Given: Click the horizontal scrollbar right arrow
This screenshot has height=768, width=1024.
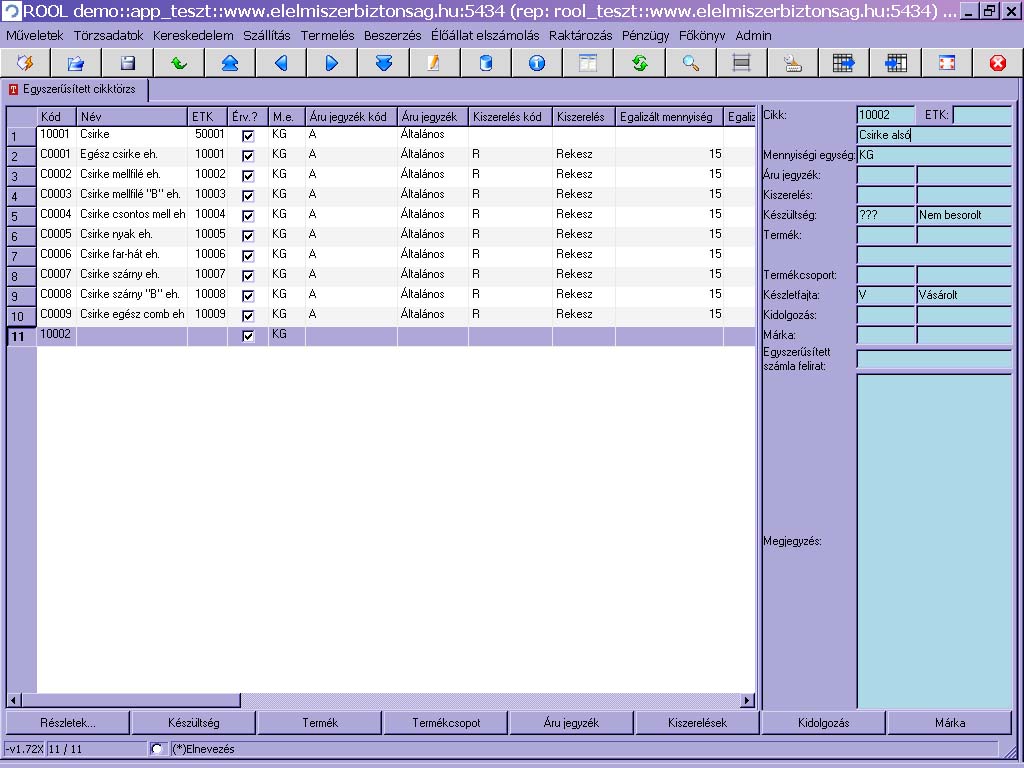Looking at the screenshot, I should click(747, 701).
